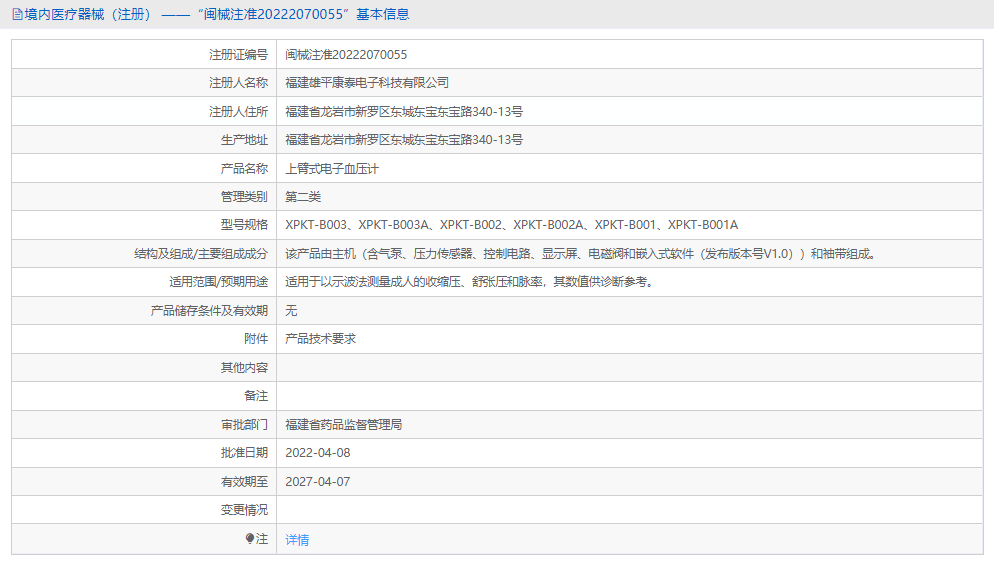Click the 产品储存条件及有效期 label
Image resolution: width=994 pixels, height=562 pixels.
pos(209,310)
